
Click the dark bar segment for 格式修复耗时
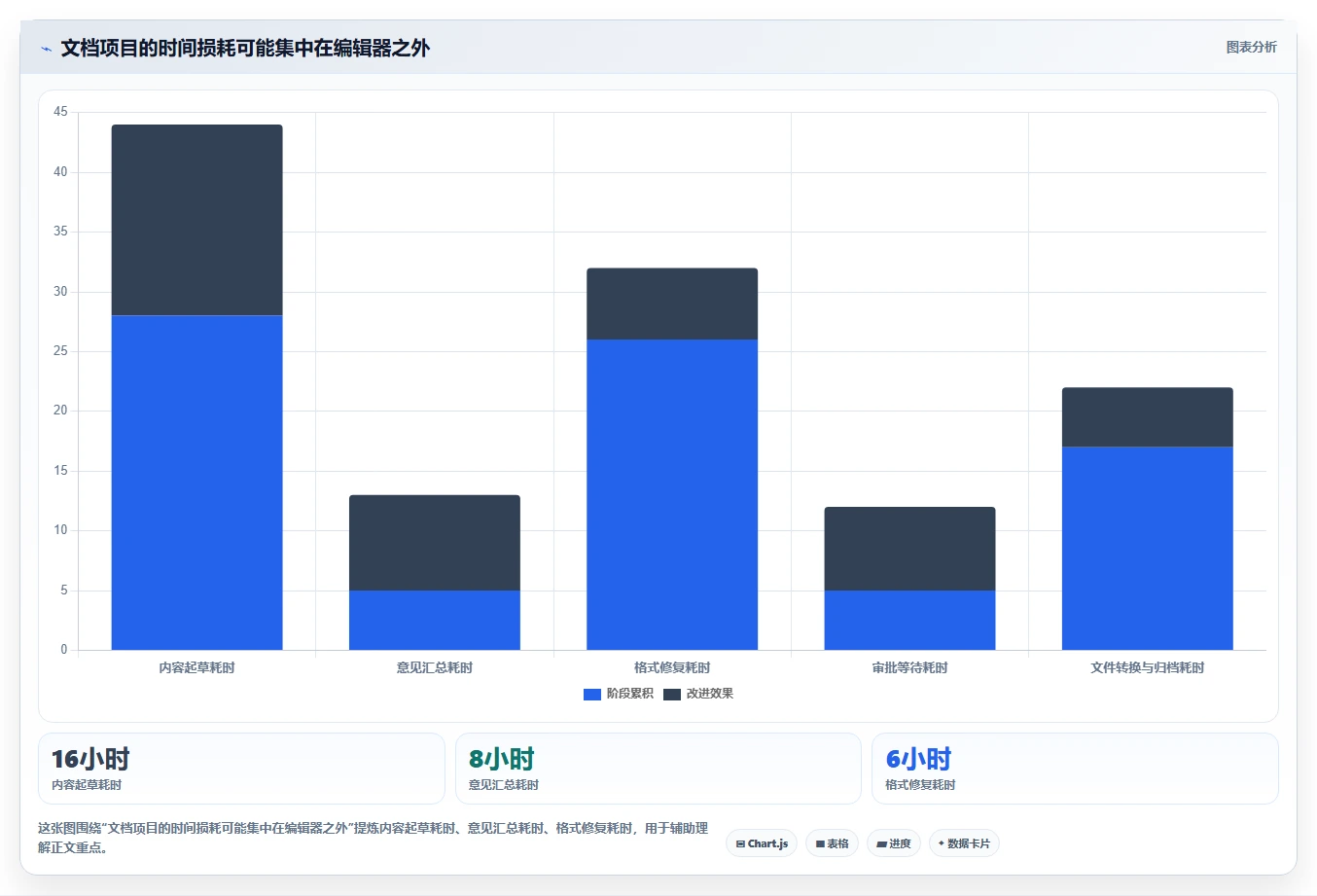click(x=672, y=304)
